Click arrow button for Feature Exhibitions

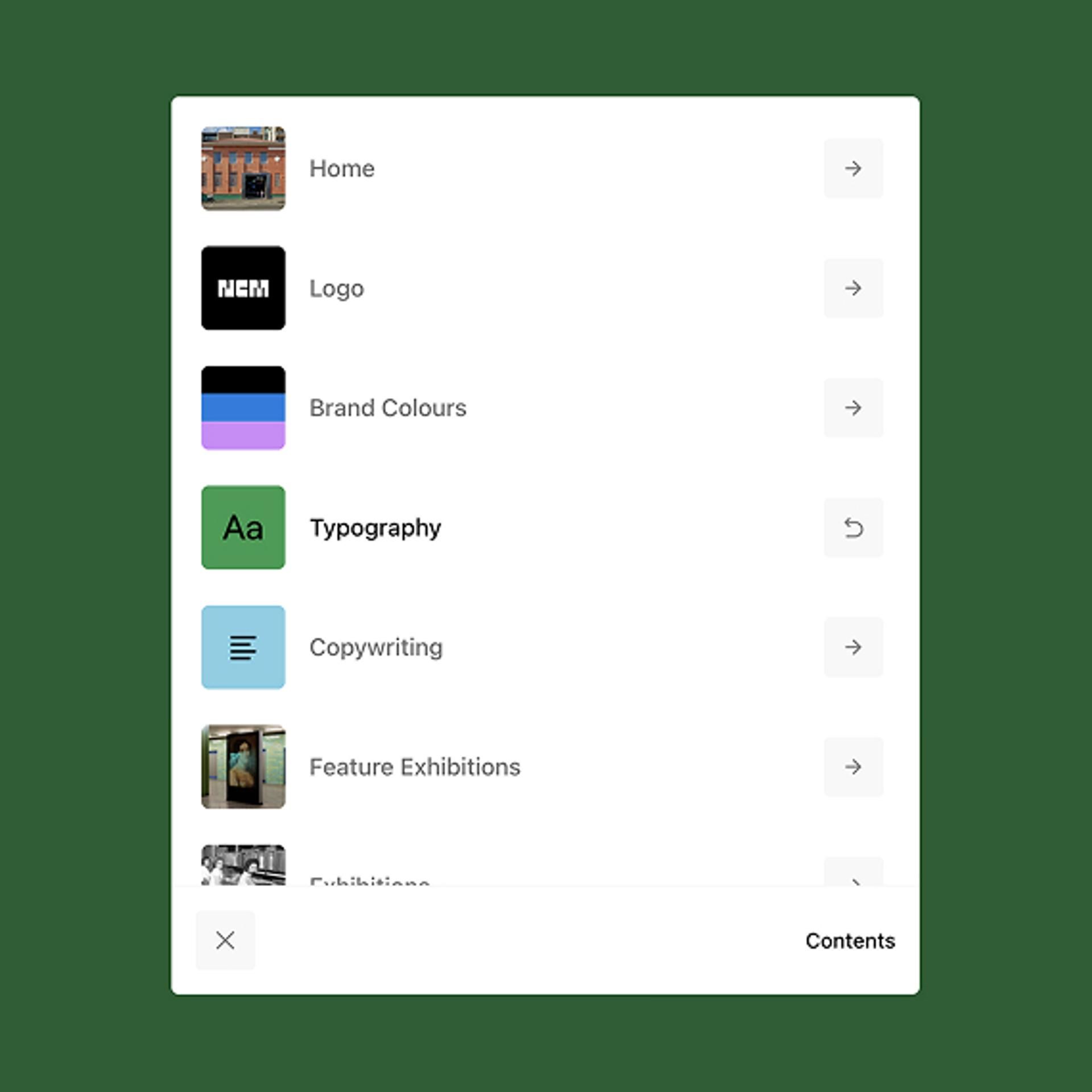click(853, 767)
